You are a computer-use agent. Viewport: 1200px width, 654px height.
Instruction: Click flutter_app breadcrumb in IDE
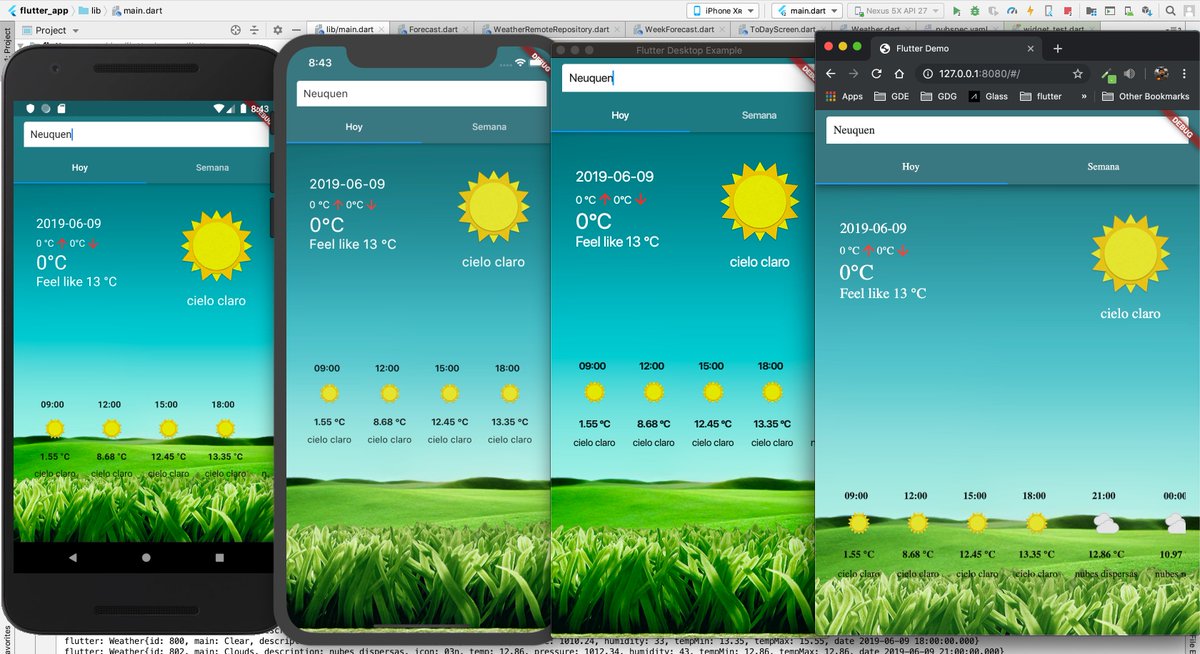click(37, 9)
